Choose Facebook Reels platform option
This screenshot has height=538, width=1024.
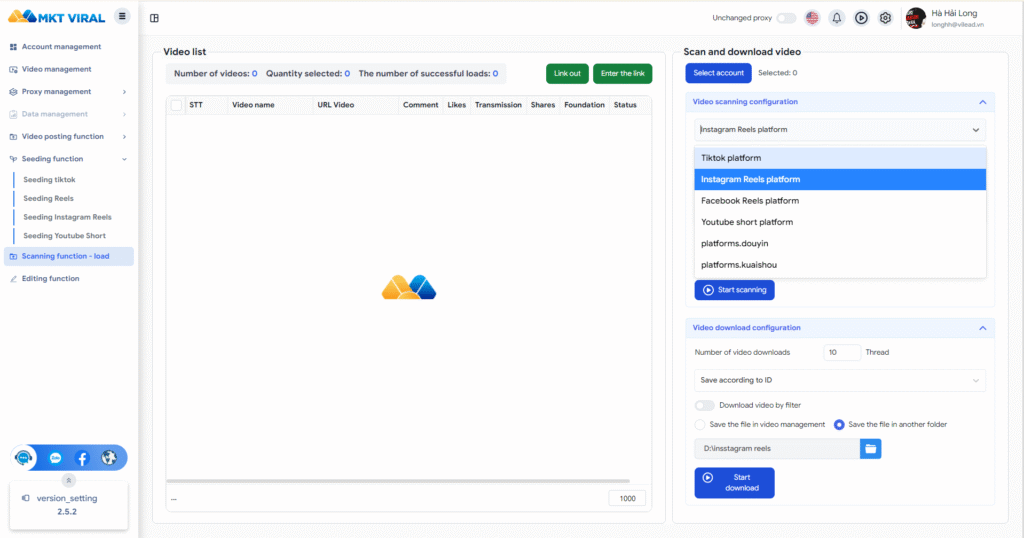tap(840, 201)
